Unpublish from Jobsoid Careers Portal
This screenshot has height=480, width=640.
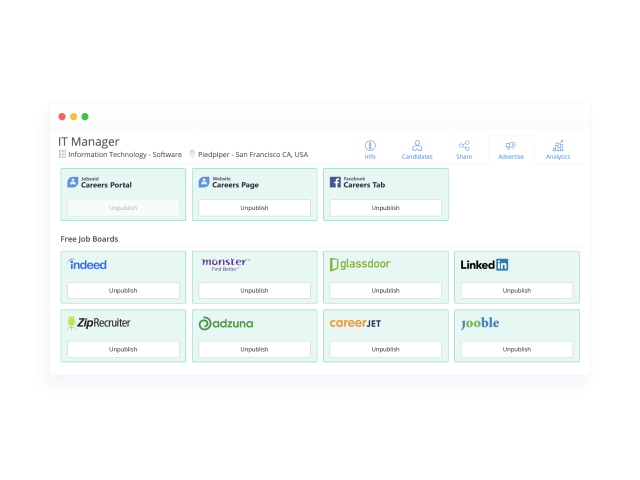point(123,208)
